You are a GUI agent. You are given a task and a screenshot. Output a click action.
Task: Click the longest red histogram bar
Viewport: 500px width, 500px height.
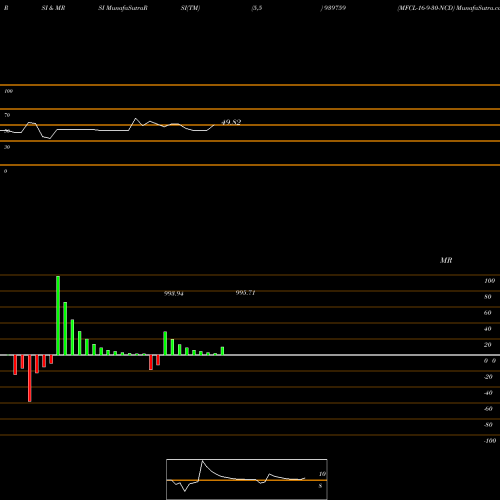[x=30, y=378]
